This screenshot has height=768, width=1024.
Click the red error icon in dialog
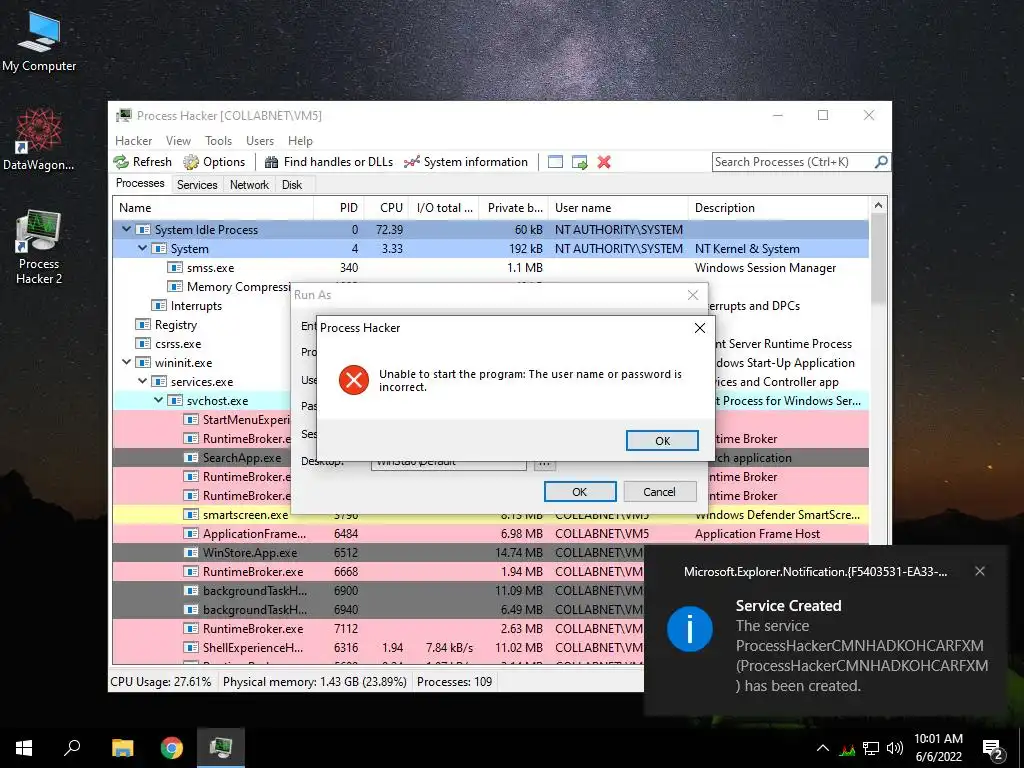(x=354, y=380)
